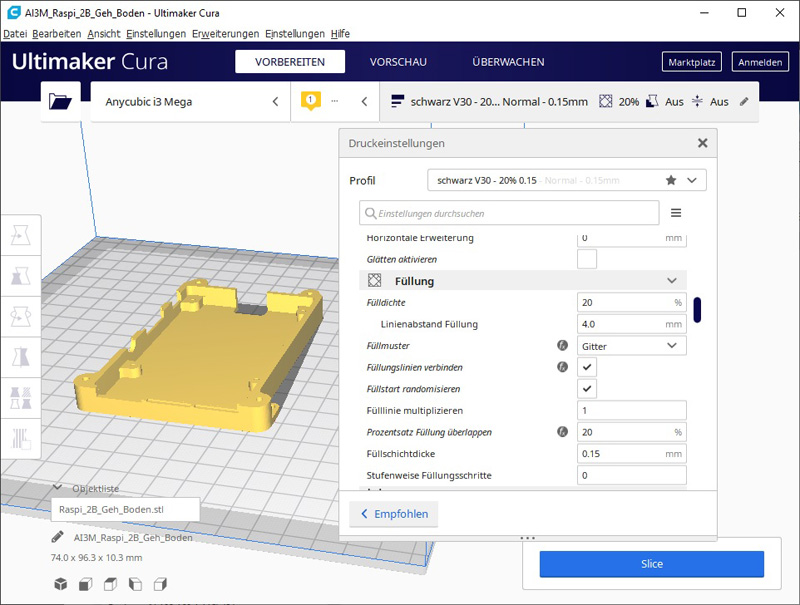The width and height of the screenshot is (800, 605).
Task: Click the fx icon beside Füllungslinien verbinden
Action: (562, 367)
